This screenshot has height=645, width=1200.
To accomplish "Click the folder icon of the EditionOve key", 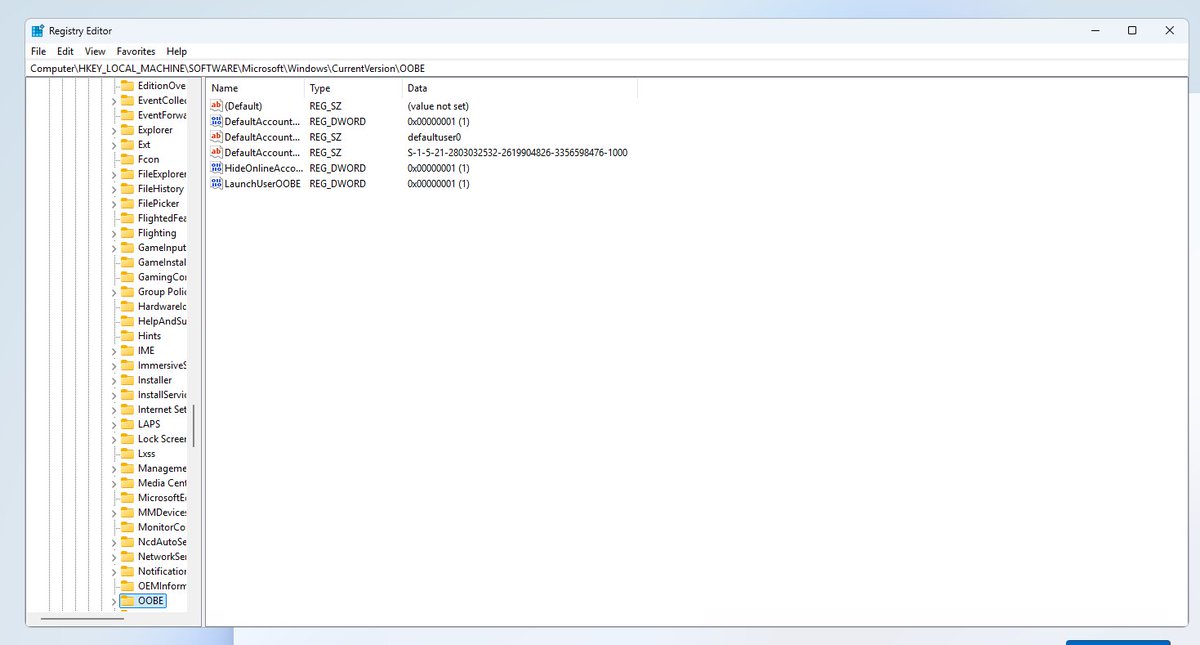I will (127, 86).
